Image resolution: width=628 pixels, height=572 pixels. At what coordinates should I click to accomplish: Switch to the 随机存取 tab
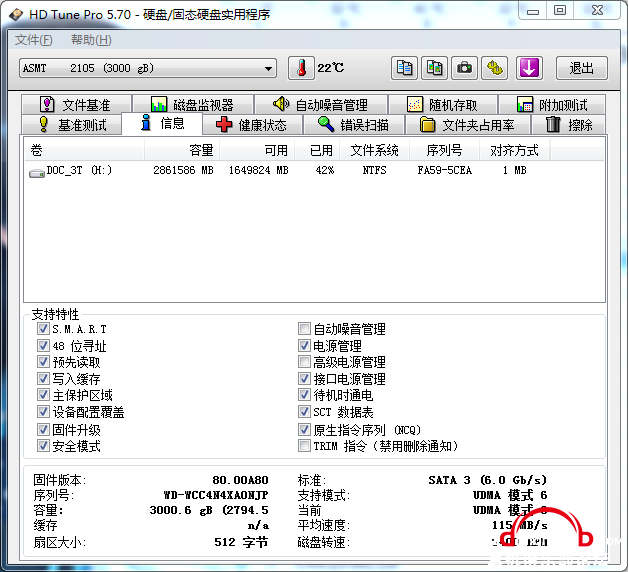(443, 105)
